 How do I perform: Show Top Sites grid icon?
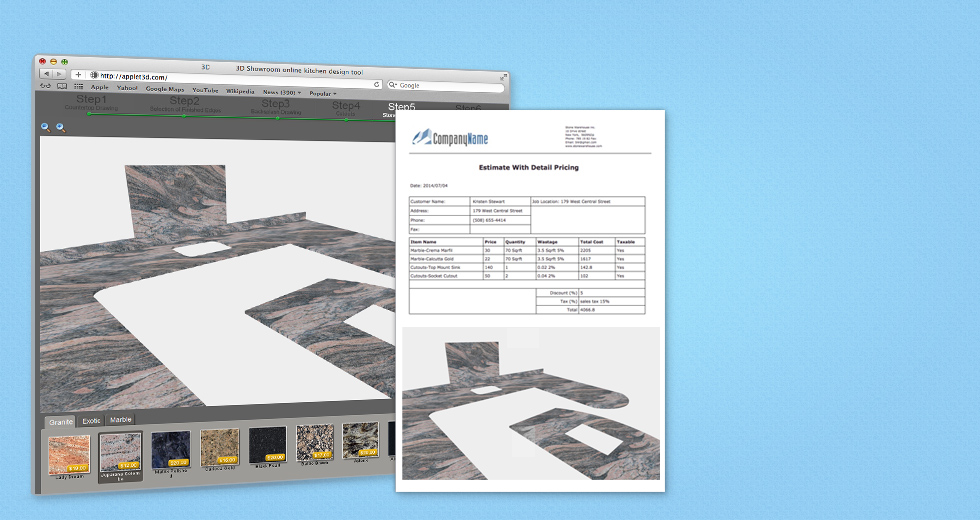pyautogui.click(x=79, y=87)
